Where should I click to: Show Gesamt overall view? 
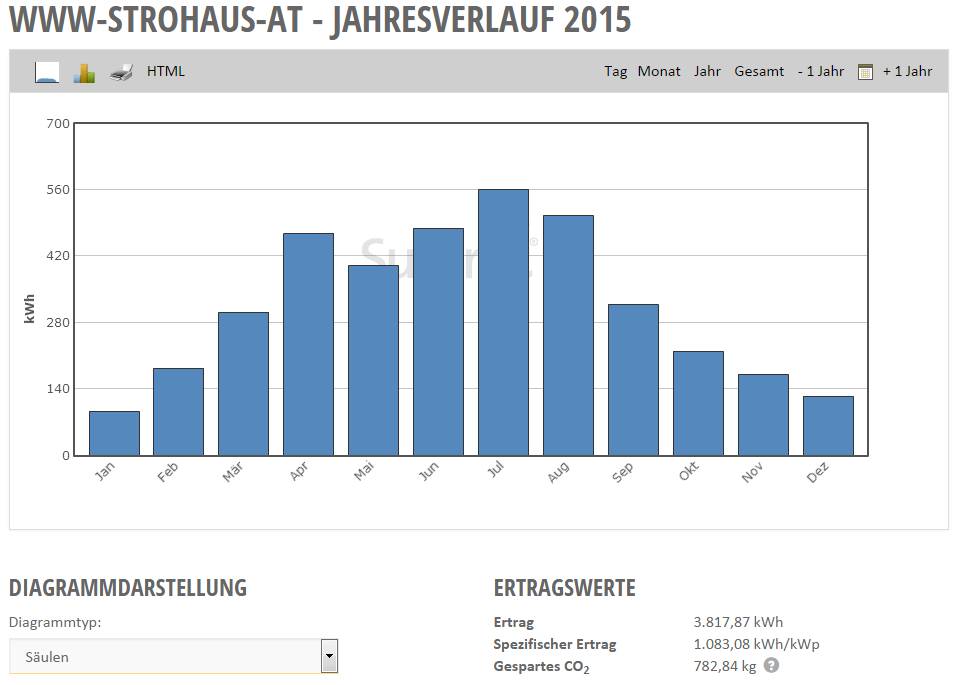[759, 71]
